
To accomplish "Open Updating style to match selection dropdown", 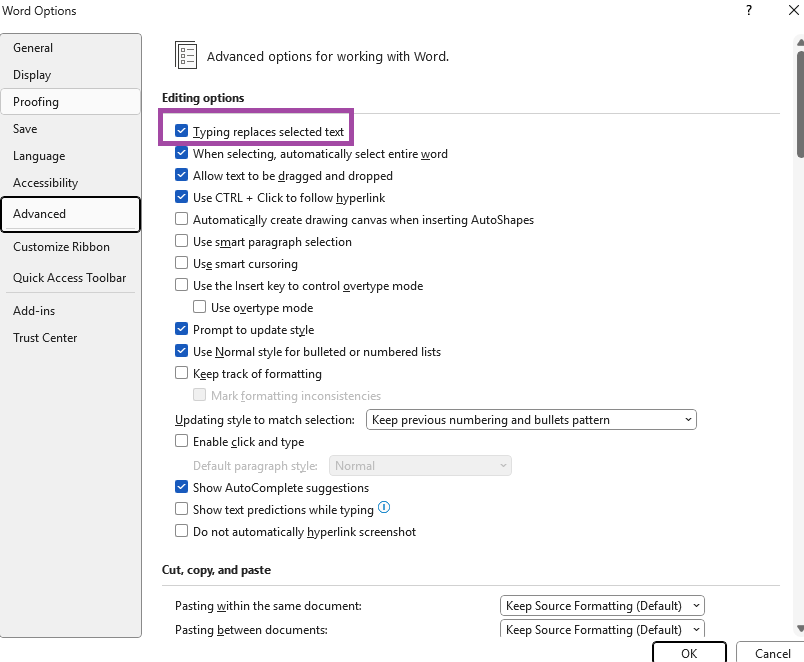I will (531, 419).
